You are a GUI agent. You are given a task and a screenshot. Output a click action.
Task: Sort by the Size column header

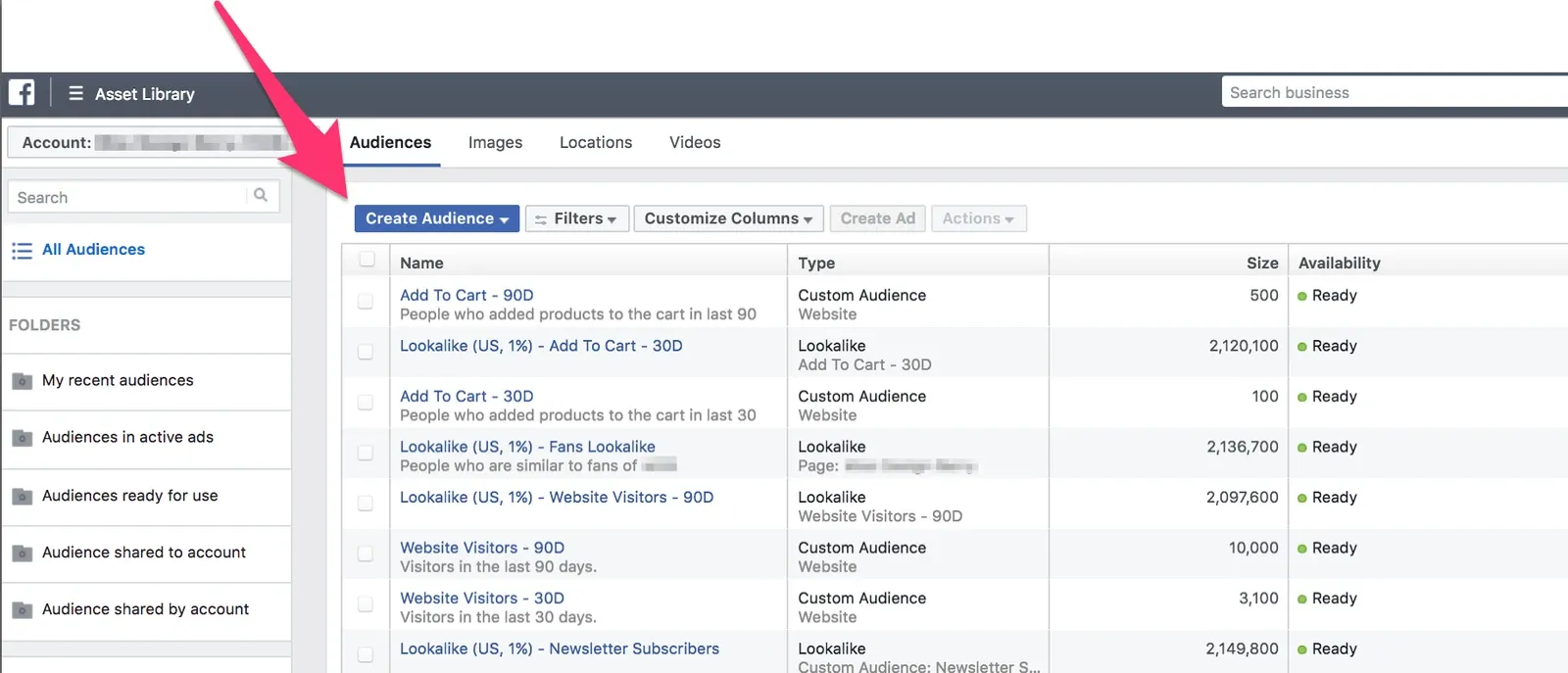[x=1262, y=263]
